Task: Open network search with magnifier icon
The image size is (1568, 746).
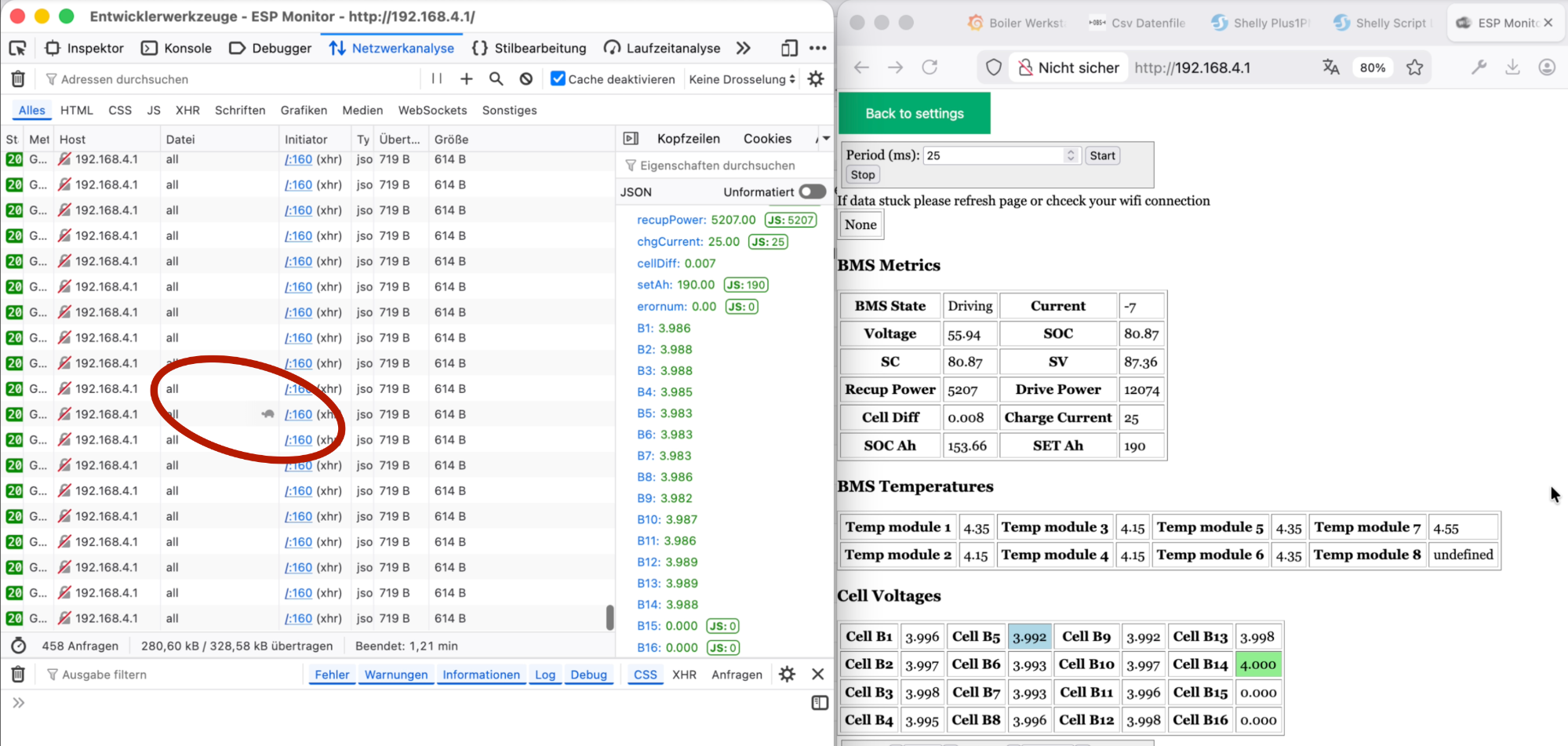Action: (496, 79)
